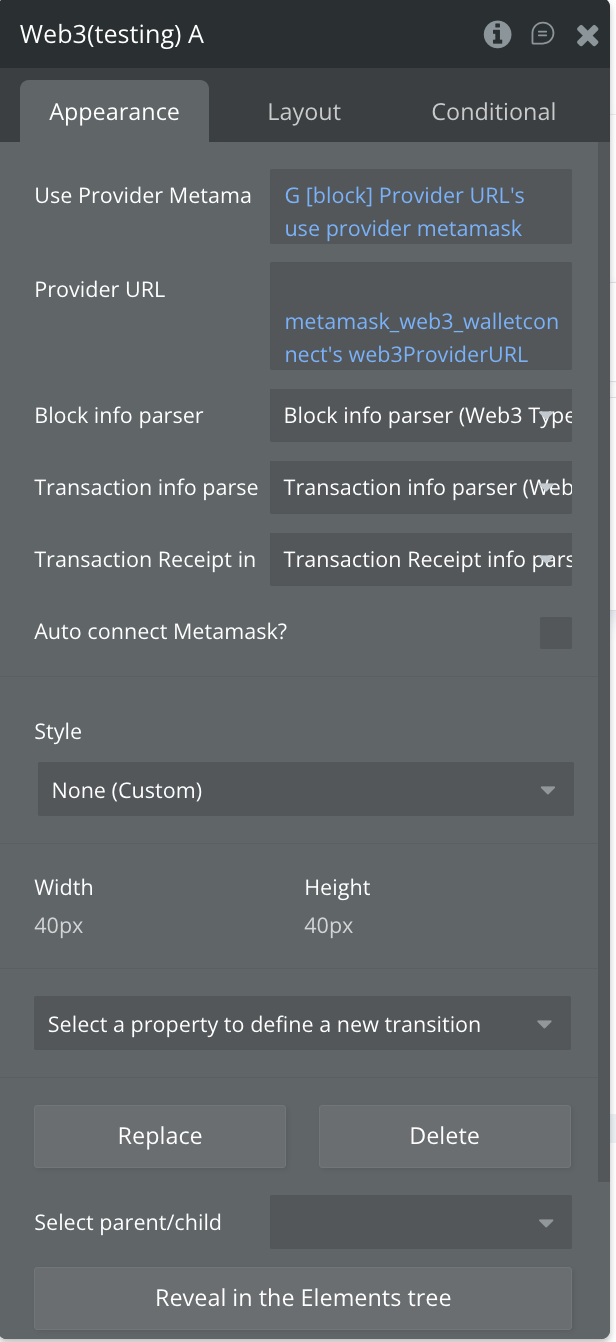This screenshot has height=1342, width=616.
Task: Switch to the Conditional tab
Action: 493,112
